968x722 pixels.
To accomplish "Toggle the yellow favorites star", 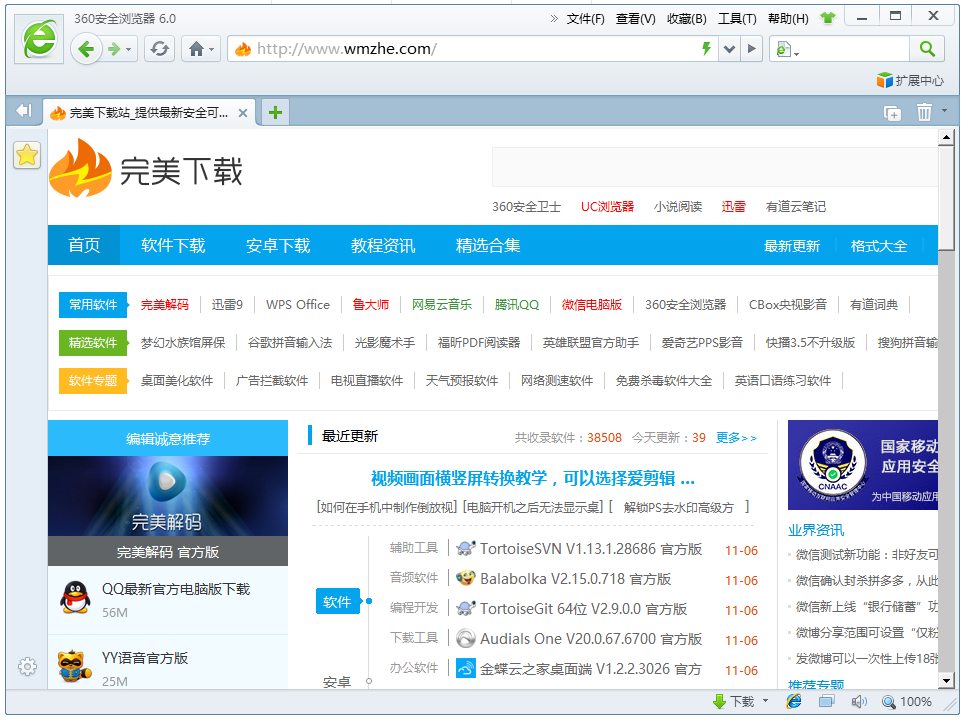I will [x=26, y=155].
